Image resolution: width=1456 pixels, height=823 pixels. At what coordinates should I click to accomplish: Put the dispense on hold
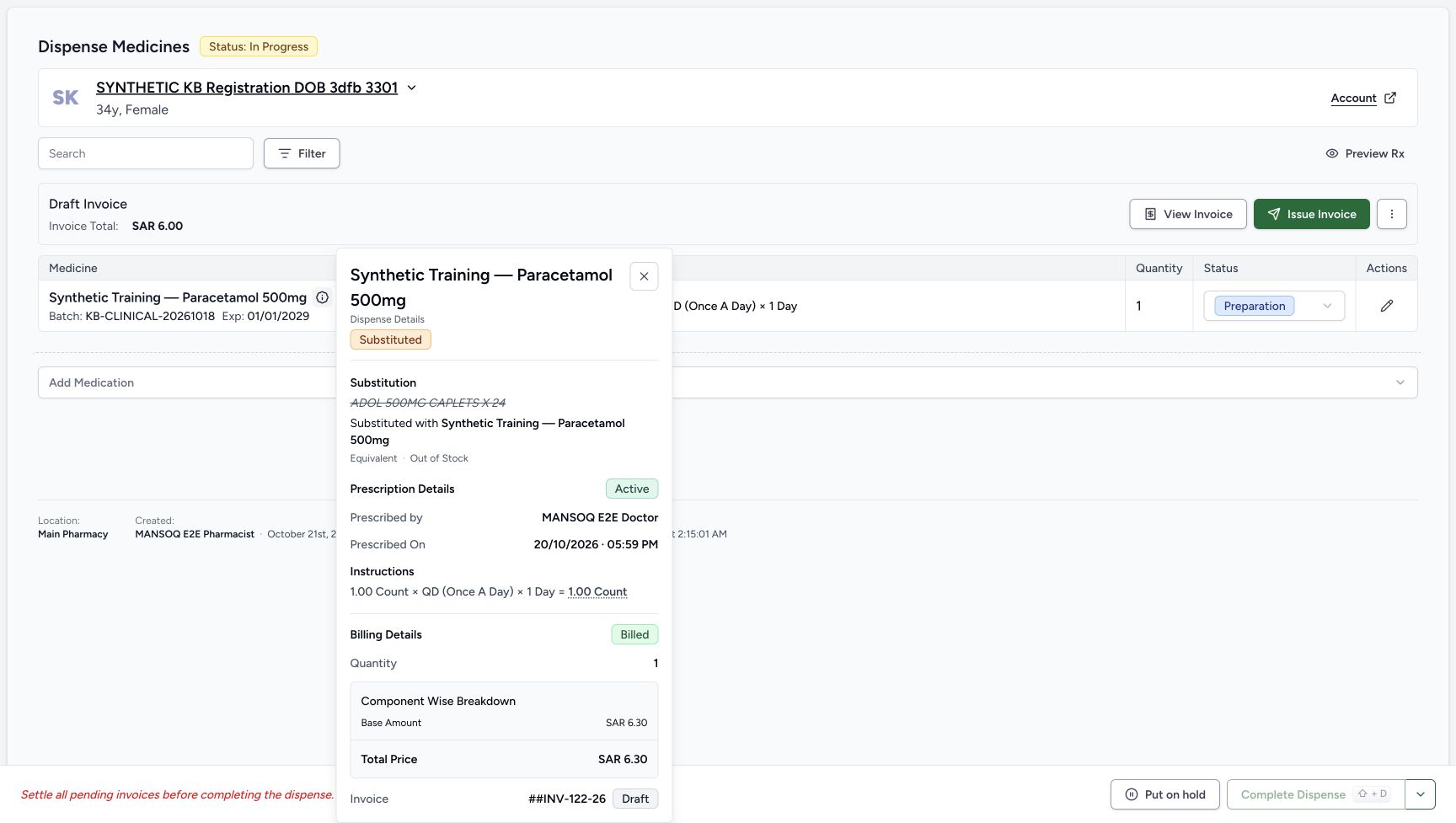coord(1165,794)
